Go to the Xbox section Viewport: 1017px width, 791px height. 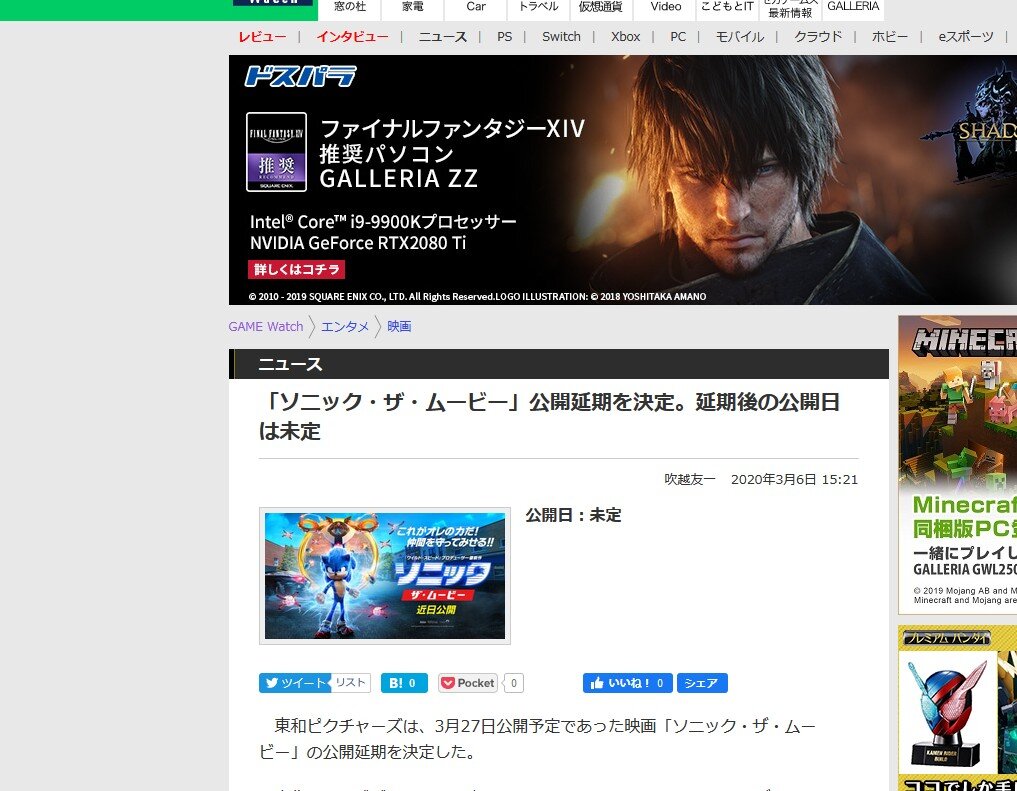(x=625, y=37)
